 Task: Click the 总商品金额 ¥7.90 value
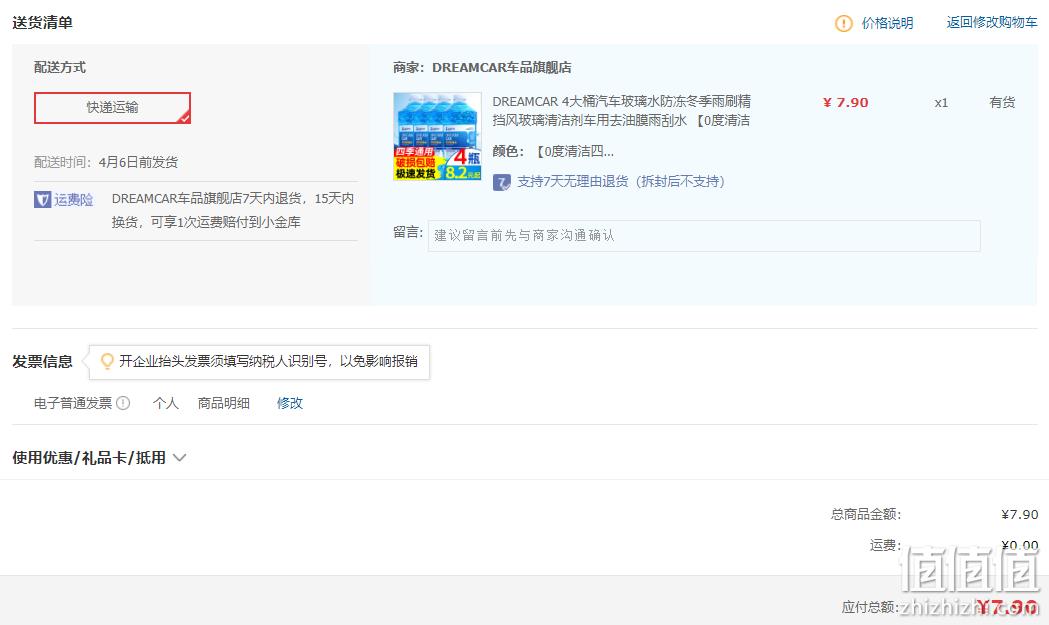[1020, 515]
